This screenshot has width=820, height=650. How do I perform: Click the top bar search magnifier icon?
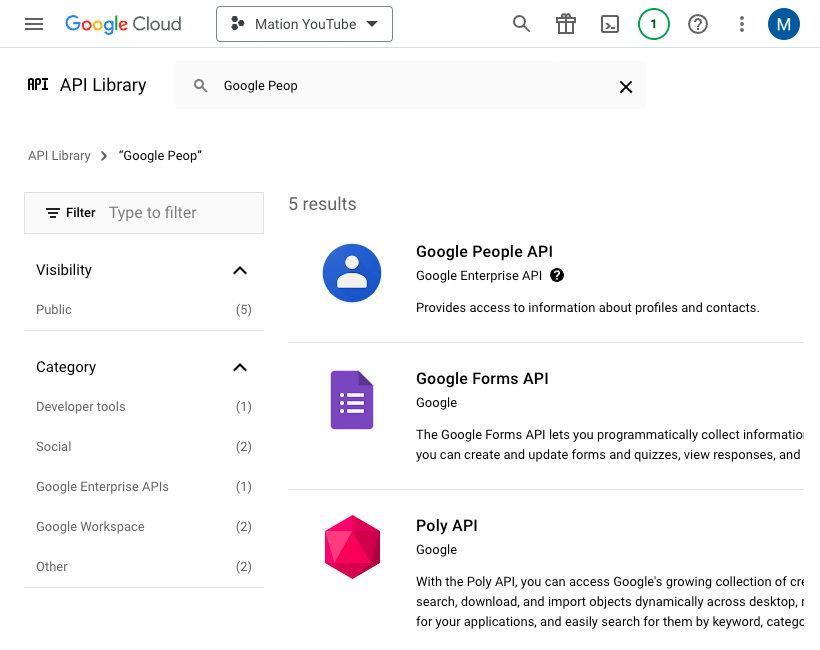(521, 24)
